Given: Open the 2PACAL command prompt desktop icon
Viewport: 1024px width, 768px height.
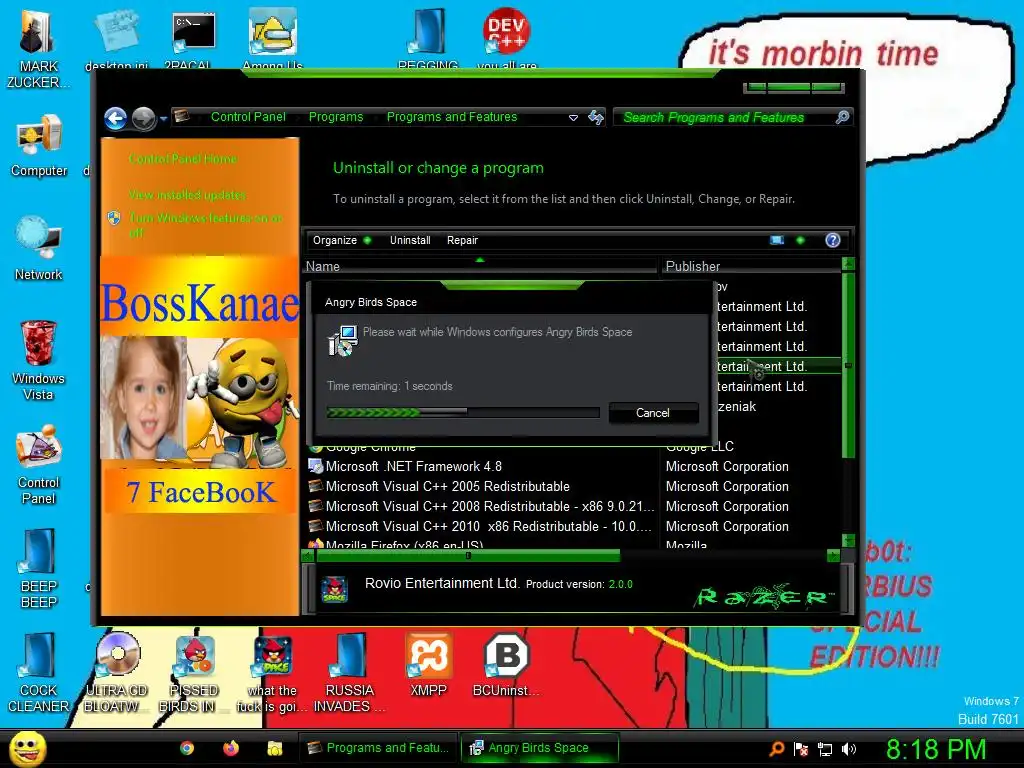Looking at the screenshot, I should 193,38.
